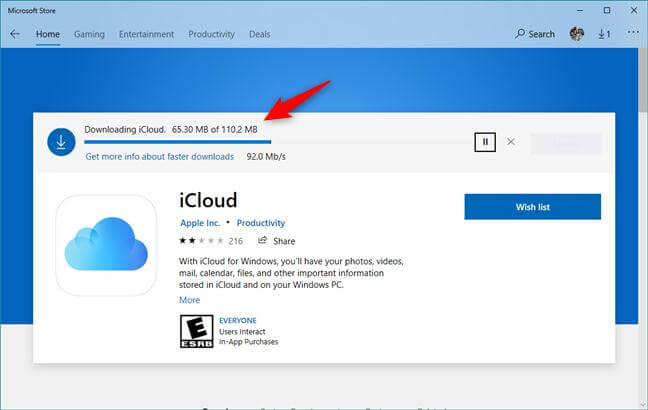
Task: Open the downloads and updates indicator
Action: tap(604, 34)
